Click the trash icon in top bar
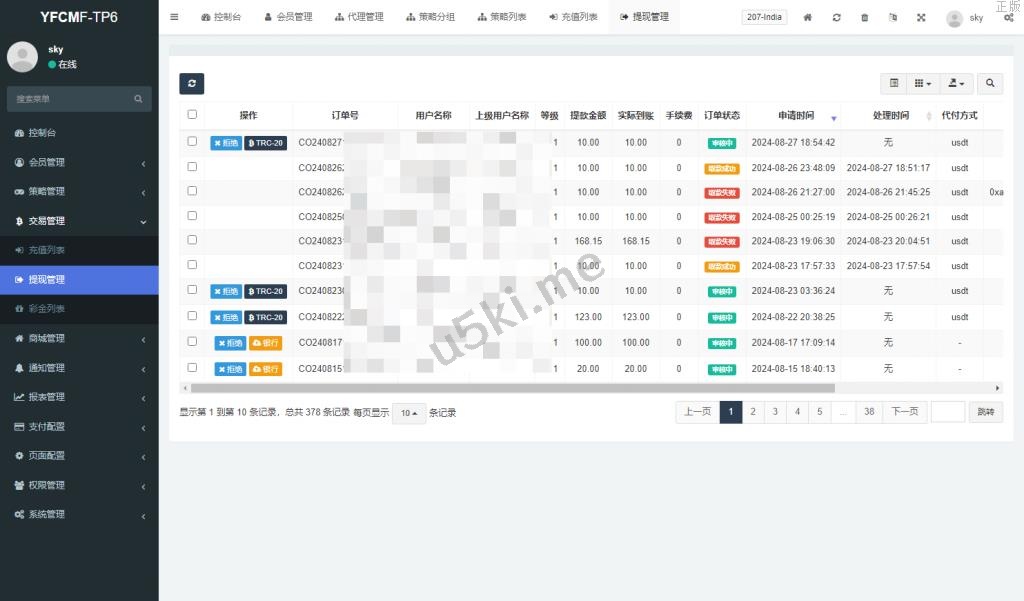The height and width of the screenshot is (601, 1024). (864, 18)
